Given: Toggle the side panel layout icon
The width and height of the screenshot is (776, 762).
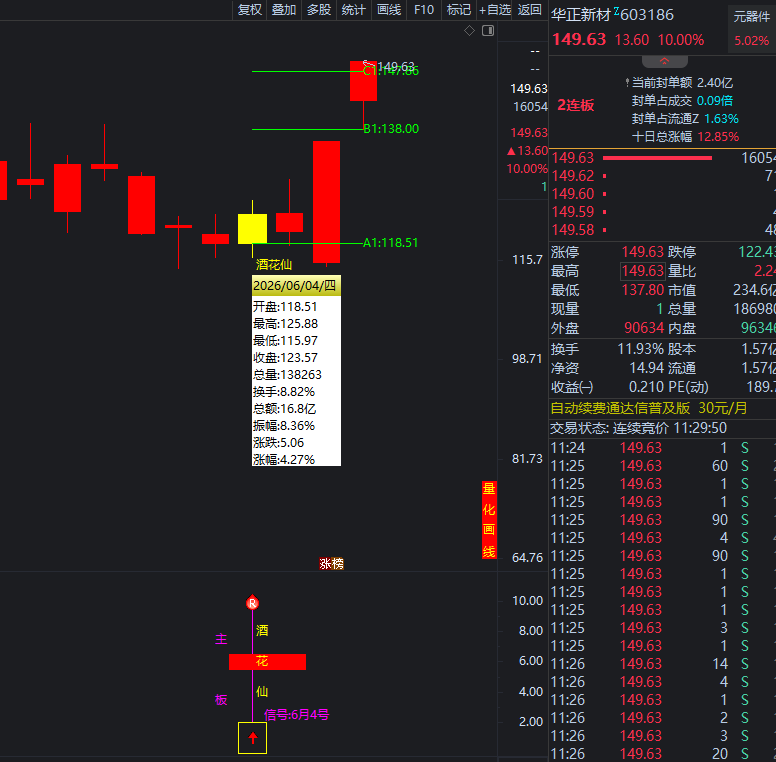Looking at the screenshot, I should pyautogui.click(x=488, y=31).
